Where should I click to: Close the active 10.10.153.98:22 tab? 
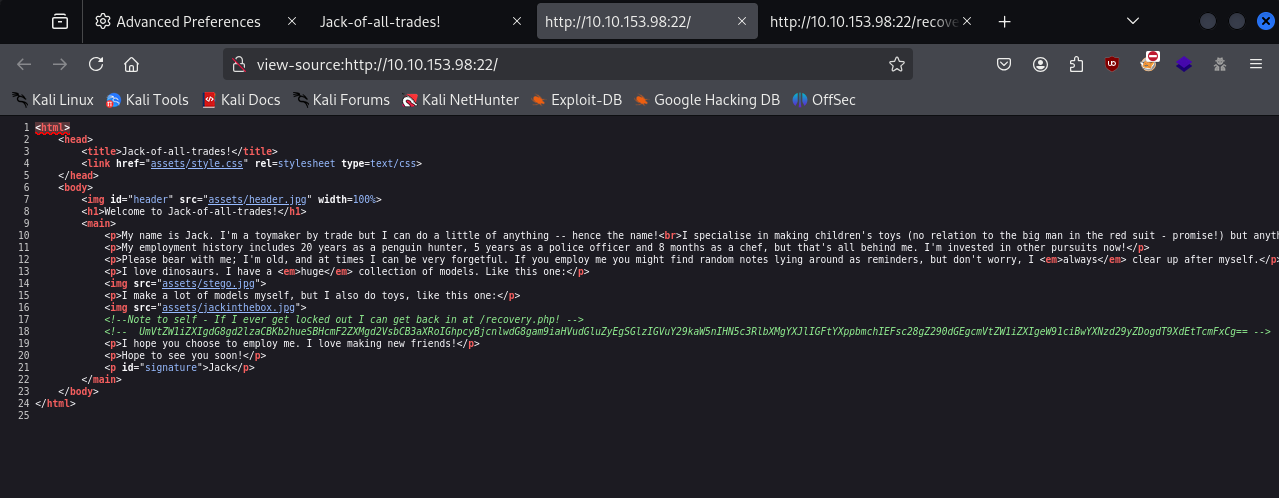(741, 22)
